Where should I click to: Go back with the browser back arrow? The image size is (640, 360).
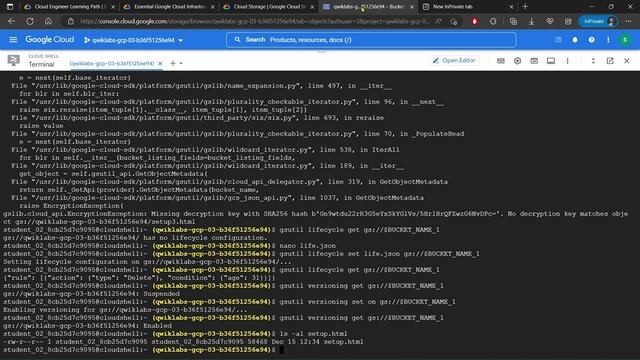pyautogui.click(x=11, y=21)
